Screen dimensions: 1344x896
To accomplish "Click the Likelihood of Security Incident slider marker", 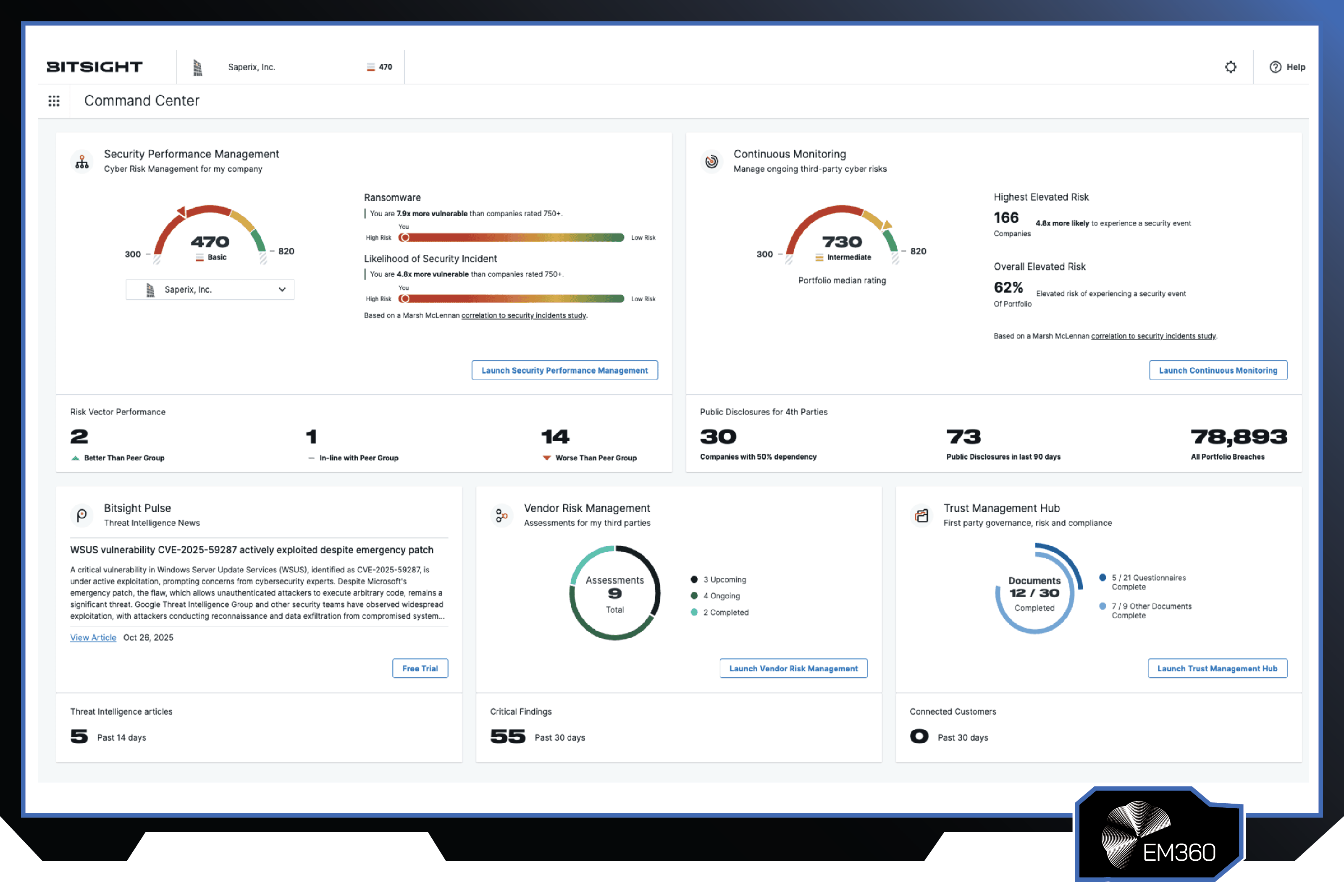I will pyautogui.click(x=404, y=298).
